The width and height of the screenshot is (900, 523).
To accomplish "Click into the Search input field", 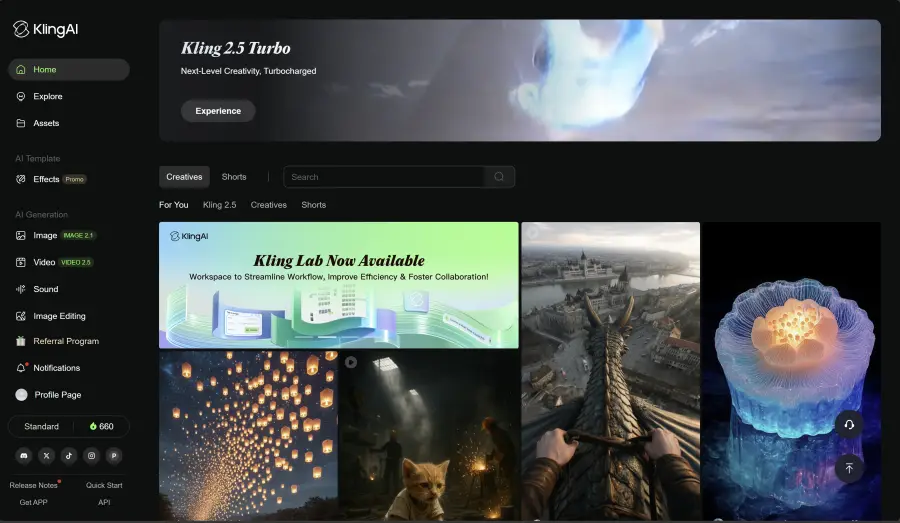I will tap(385, 177).
